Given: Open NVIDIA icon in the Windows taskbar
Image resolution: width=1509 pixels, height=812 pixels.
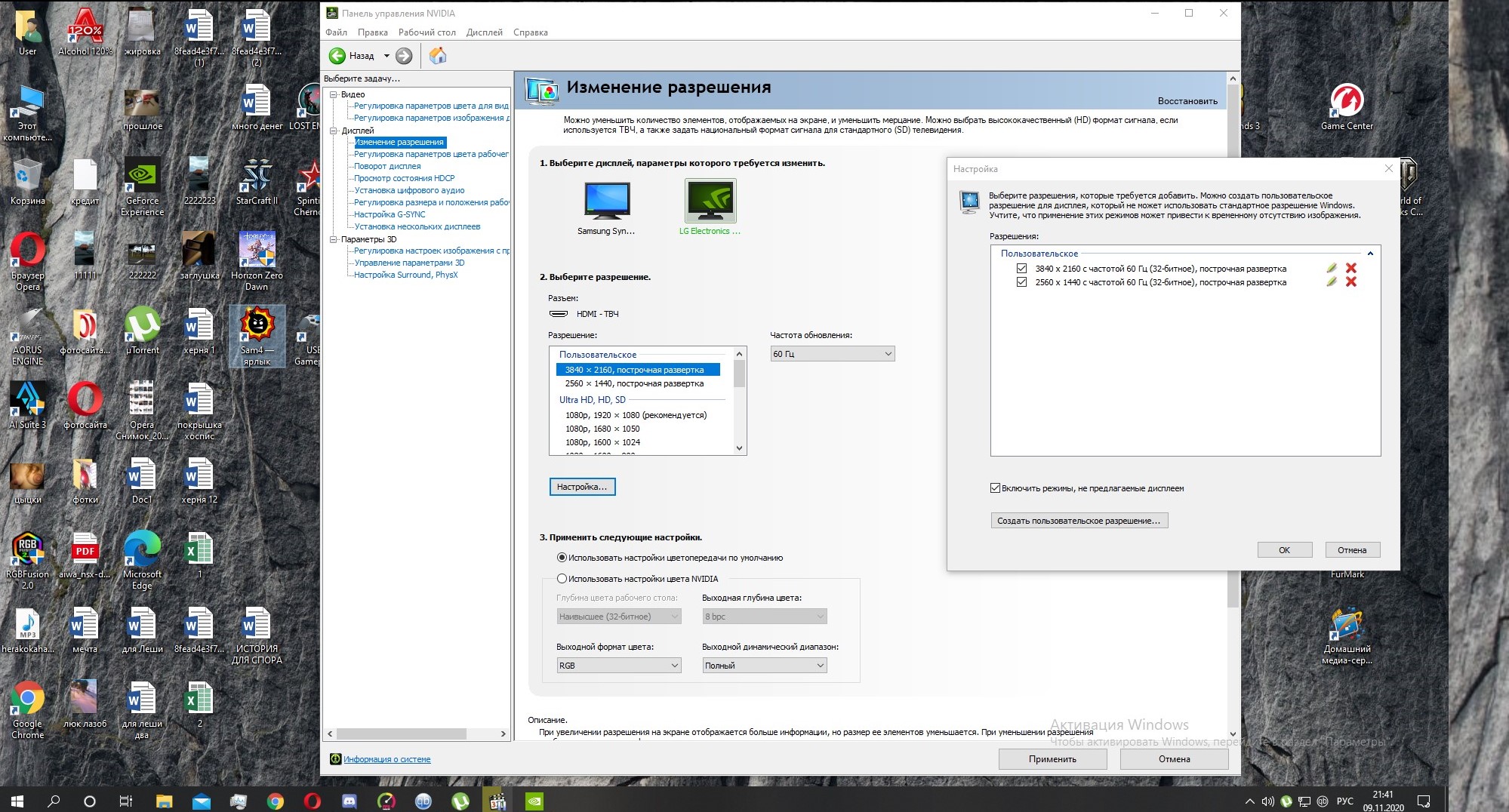Looking at the screenshot, I should pos(534,801).
